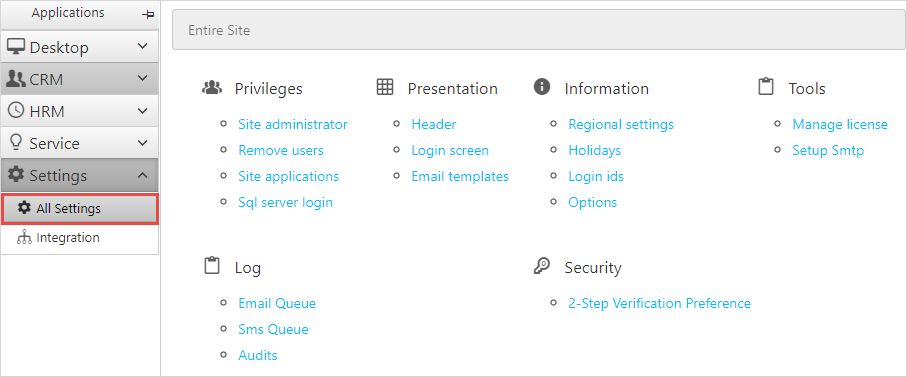Open 2-Step Verification Preference link
This screenshot has height=377, width=907.
click(659, 304)
